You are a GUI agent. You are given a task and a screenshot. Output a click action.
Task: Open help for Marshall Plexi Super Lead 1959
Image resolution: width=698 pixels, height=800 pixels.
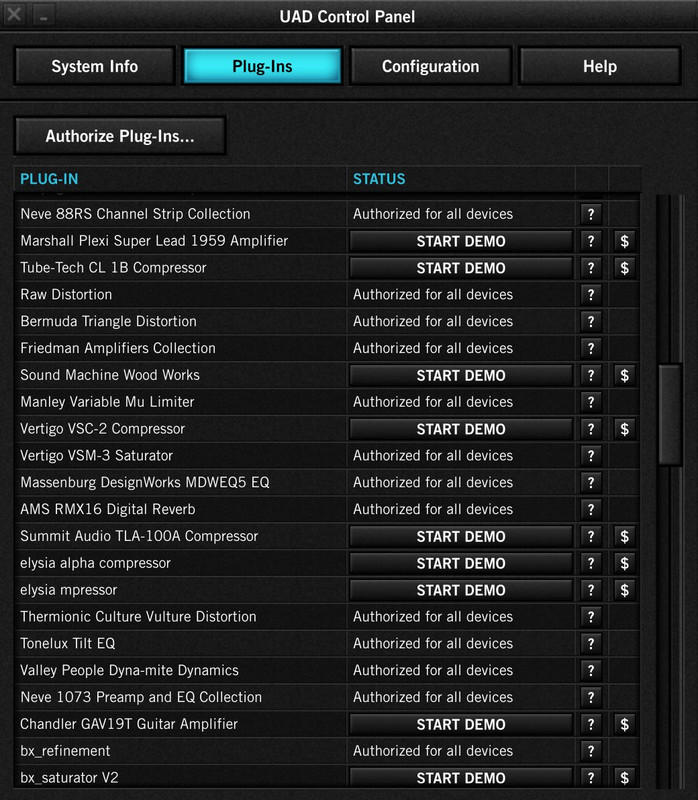click(x=591, y=241)
